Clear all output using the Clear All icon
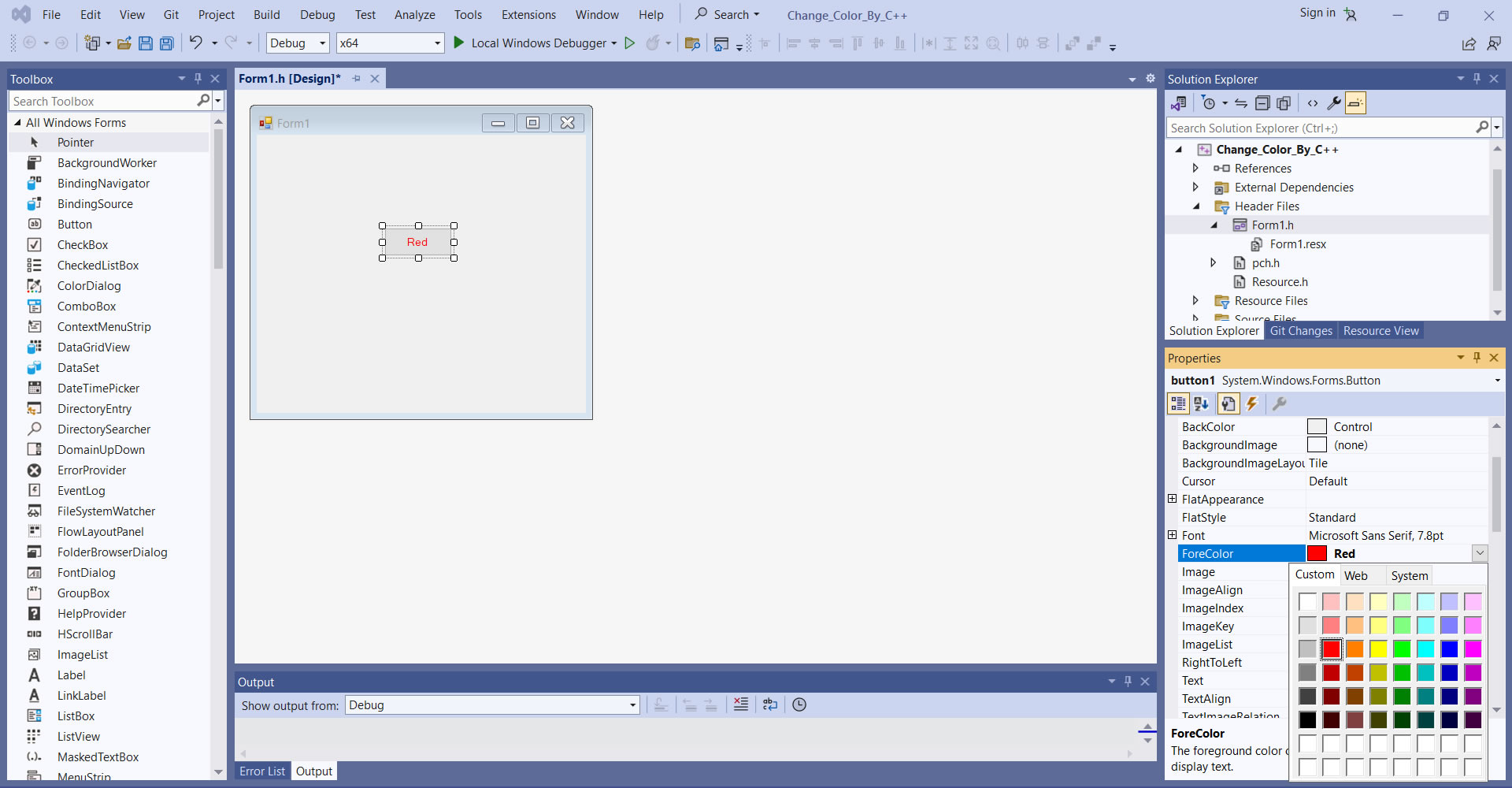This screenshot has height=788, width=1512. 740,704
